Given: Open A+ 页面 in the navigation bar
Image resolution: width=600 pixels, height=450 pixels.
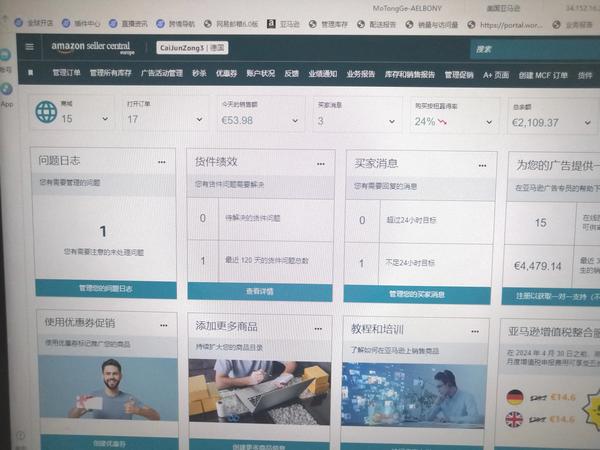Looking at the screenshot, I should point(496,75).
